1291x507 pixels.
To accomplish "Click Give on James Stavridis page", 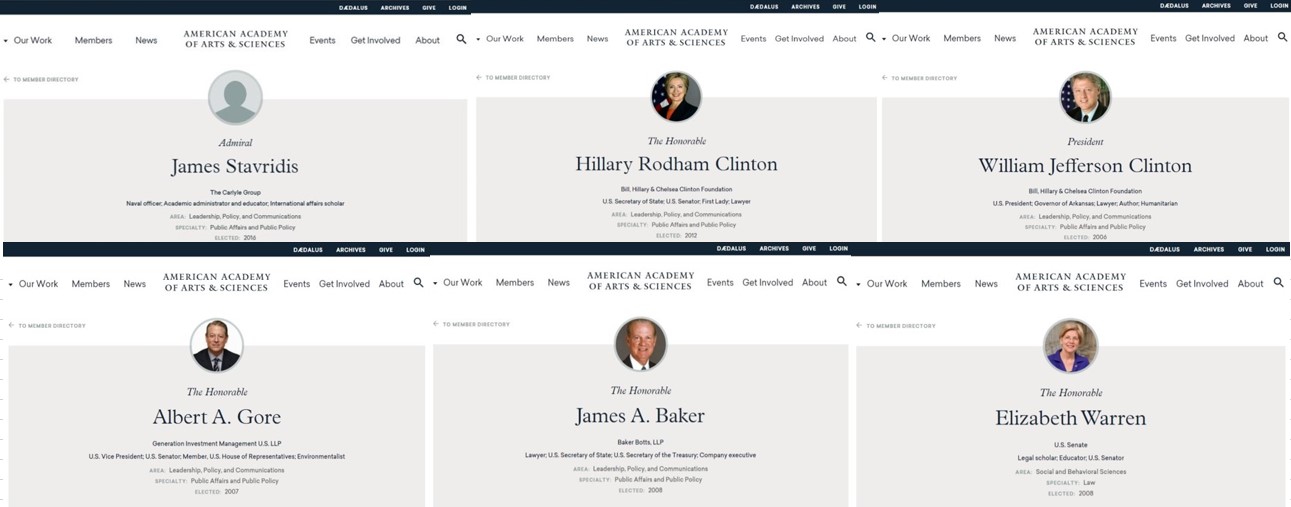I will pyautogui.click(x=428, y=7).
